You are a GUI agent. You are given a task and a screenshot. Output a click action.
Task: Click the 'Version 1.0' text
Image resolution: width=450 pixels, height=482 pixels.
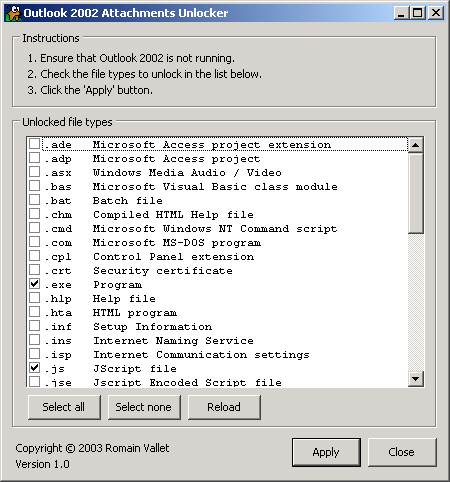tap(42, 464)
